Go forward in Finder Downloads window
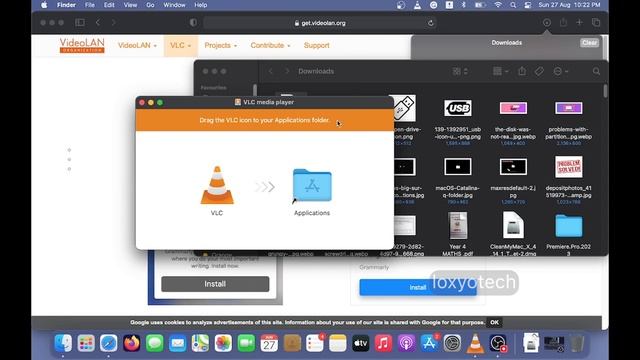640x360 pixels. pos(287,71)
